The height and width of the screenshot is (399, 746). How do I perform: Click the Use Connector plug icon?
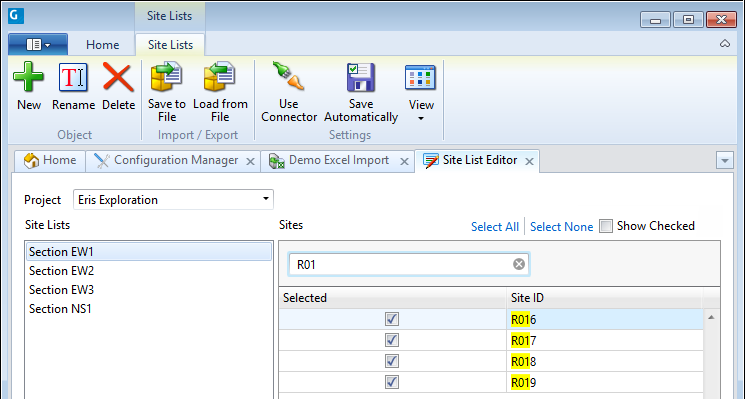[x=288, y=77]
